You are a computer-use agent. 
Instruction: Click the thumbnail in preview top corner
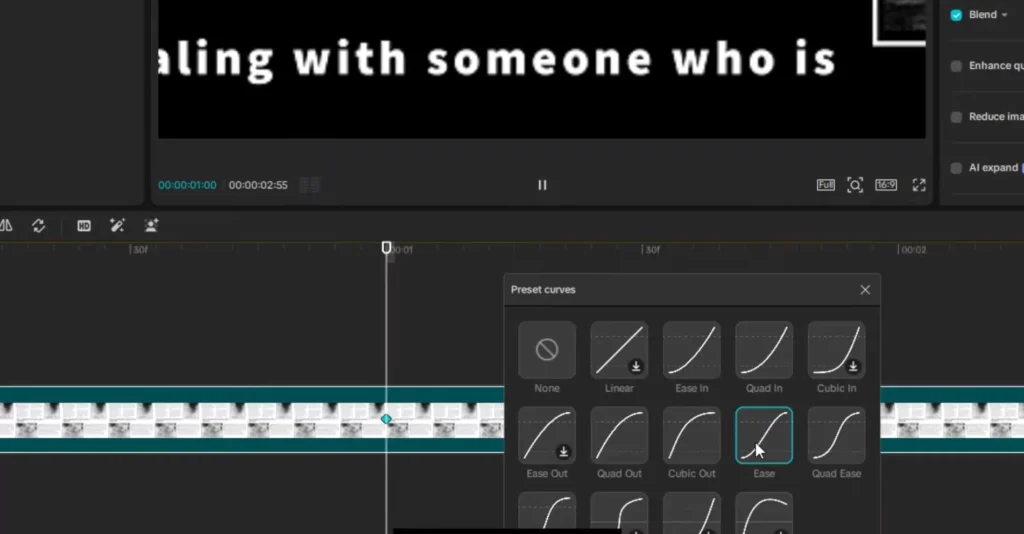(900, 22)
